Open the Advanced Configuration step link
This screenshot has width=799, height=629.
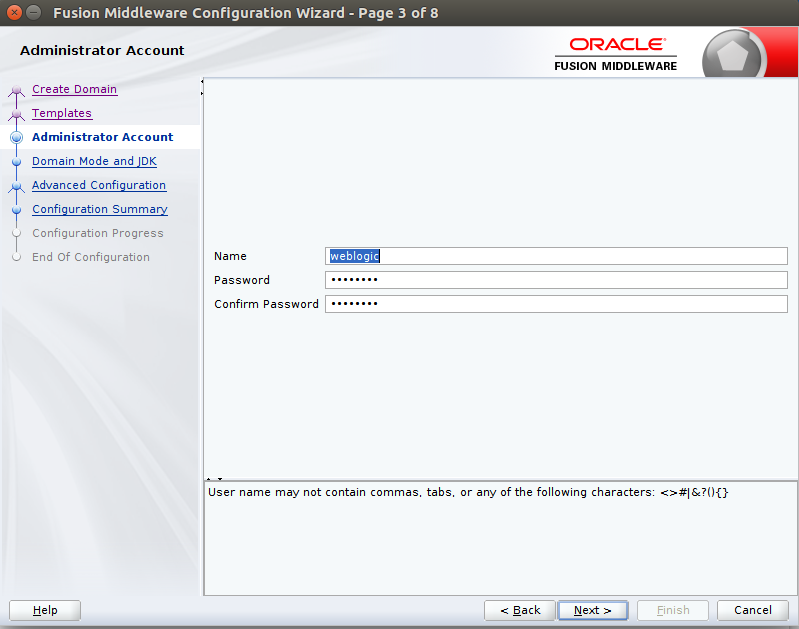coord(99,185)
